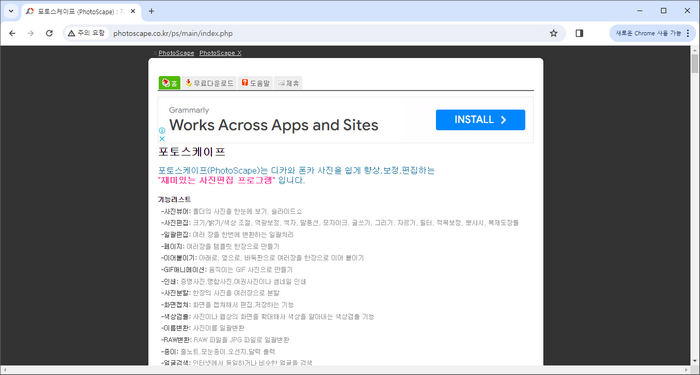Click the PhotoScape X link
This screenshot has width=700, height=375.
point(221,53)
